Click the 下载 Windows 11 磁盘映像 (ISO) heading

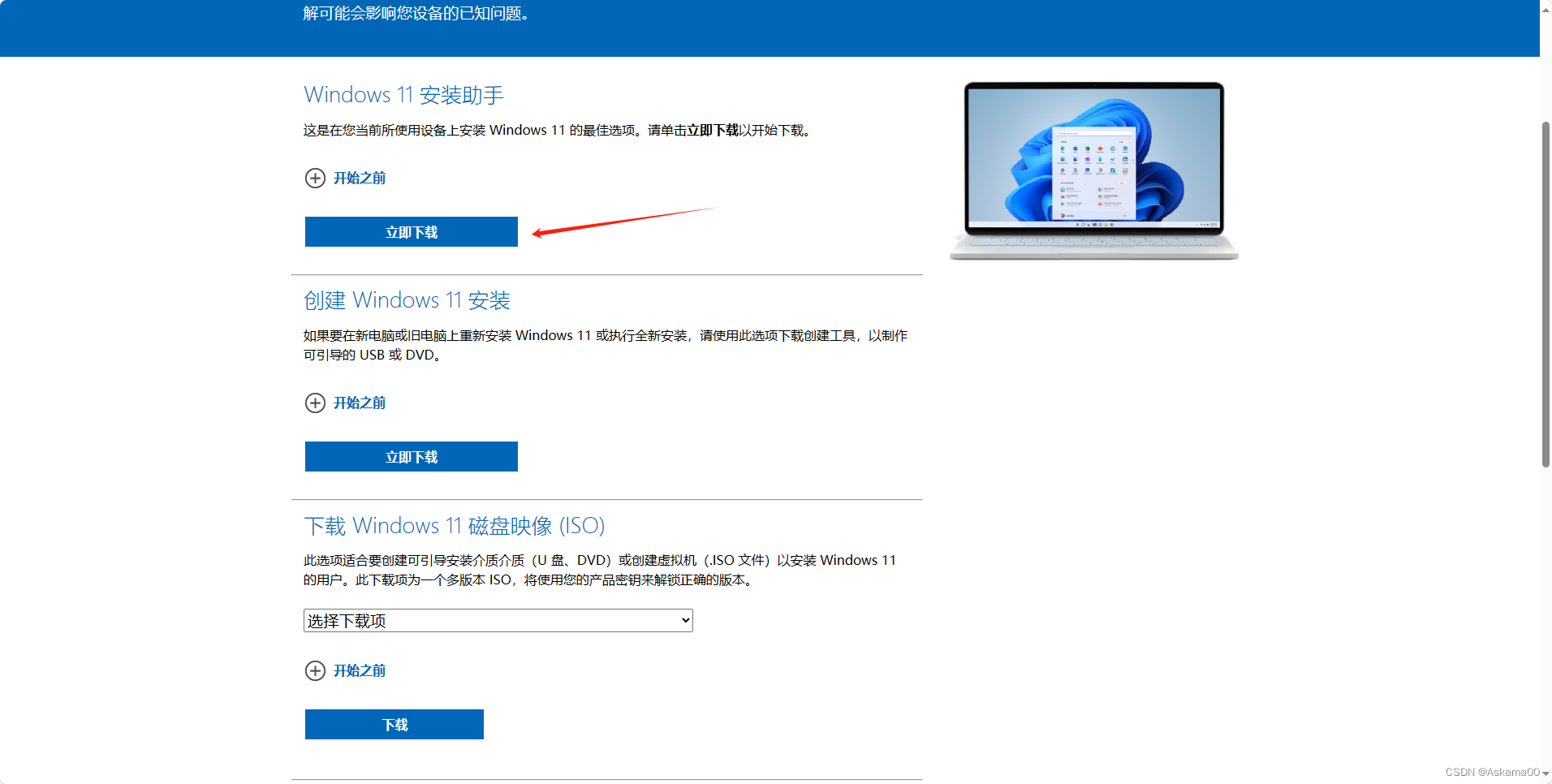[455, 526]
